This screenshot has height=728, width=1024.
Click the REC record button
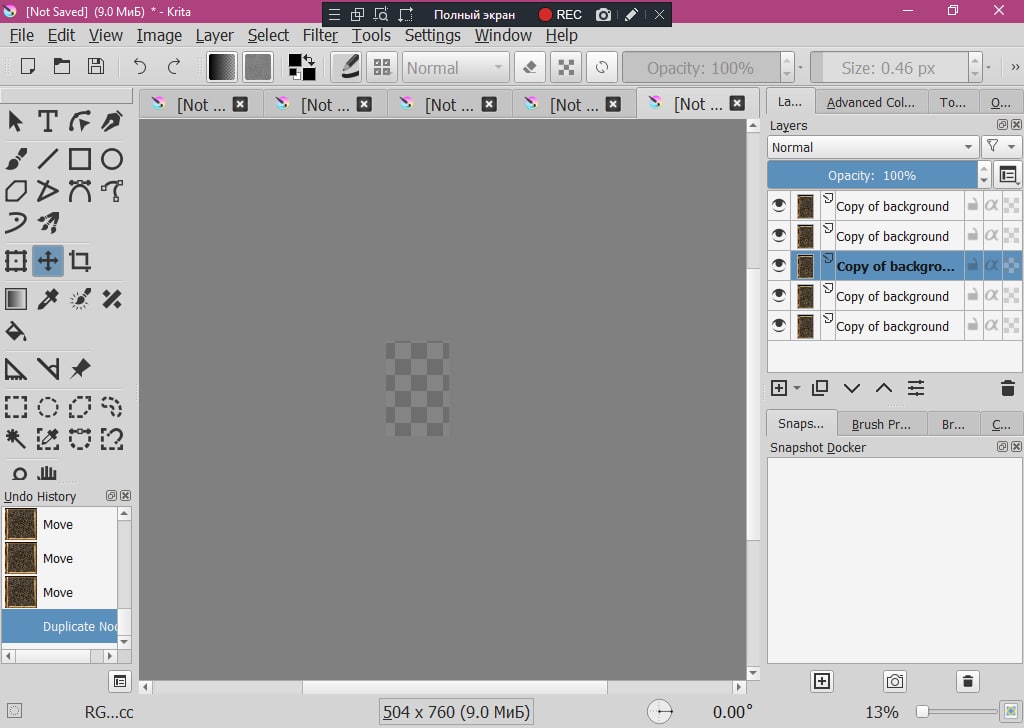coord(560,14)
